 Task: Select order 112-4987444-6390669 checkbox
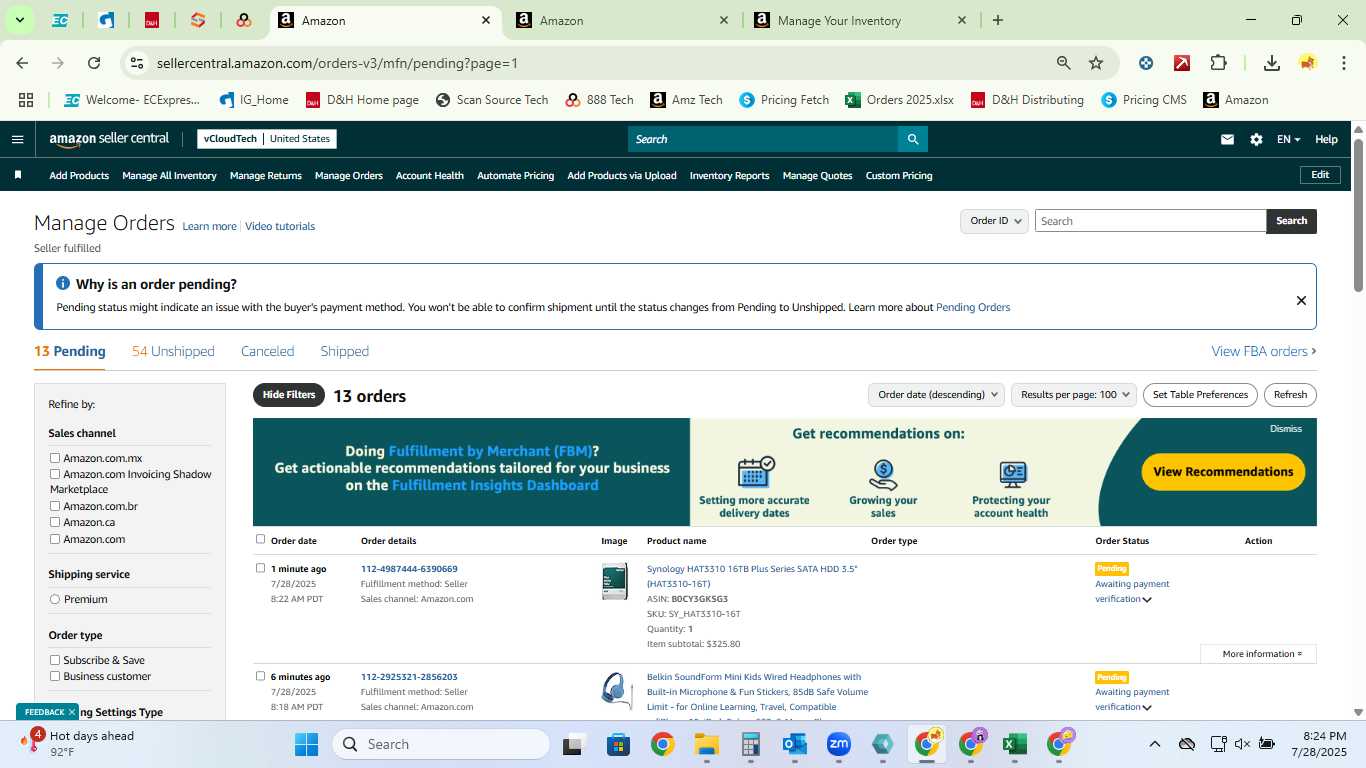pos(260,568)
